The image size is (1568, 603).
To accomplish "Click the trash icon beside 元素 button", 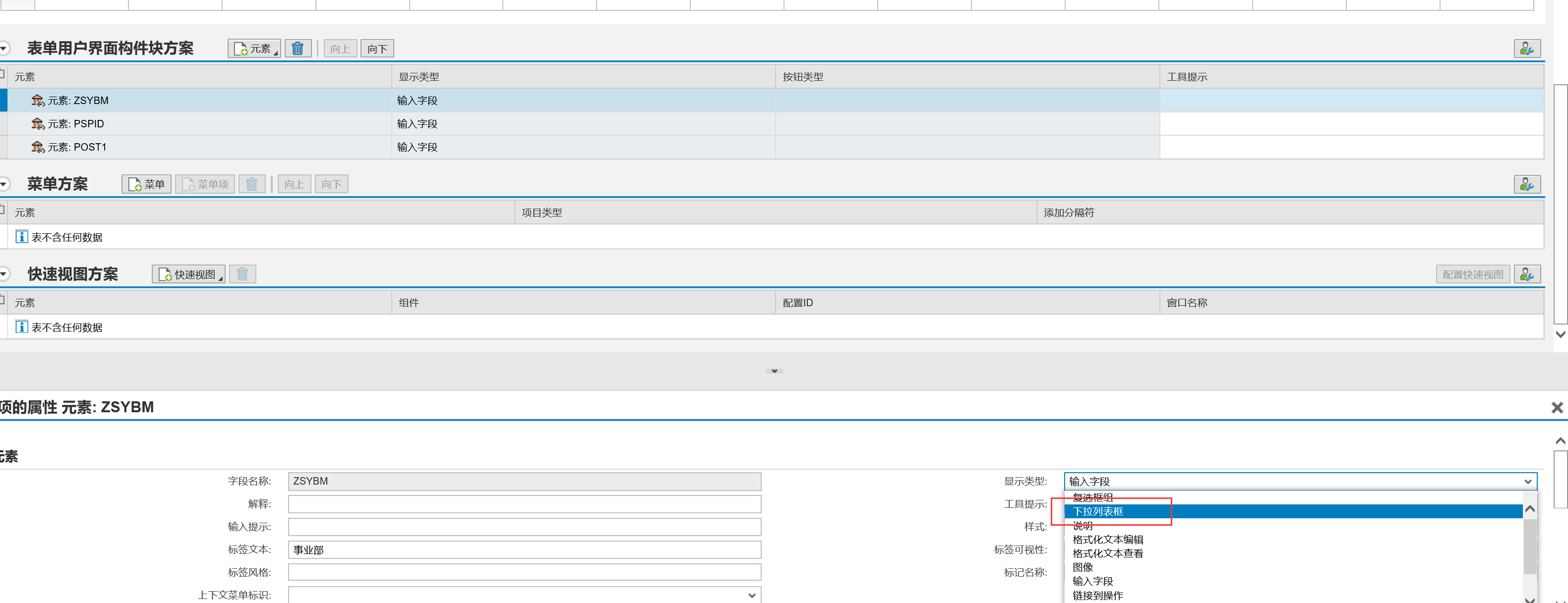I will tap(298, 49).
